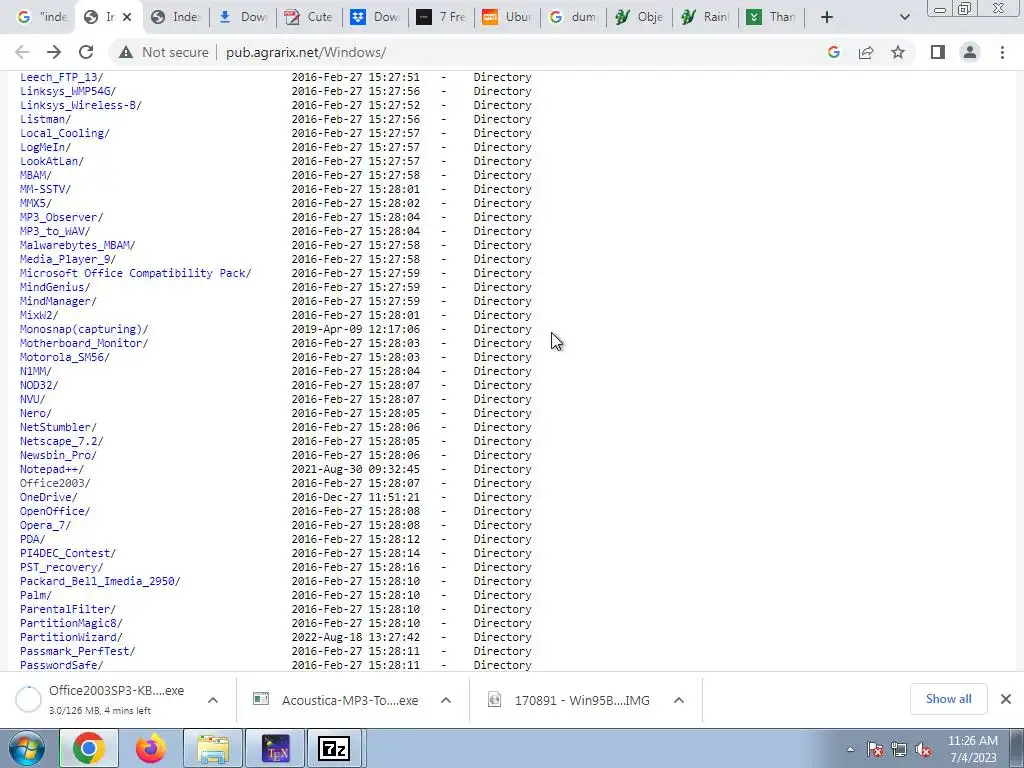
Task: Share this page from the address bar
Action: click(x=866, y=52)
